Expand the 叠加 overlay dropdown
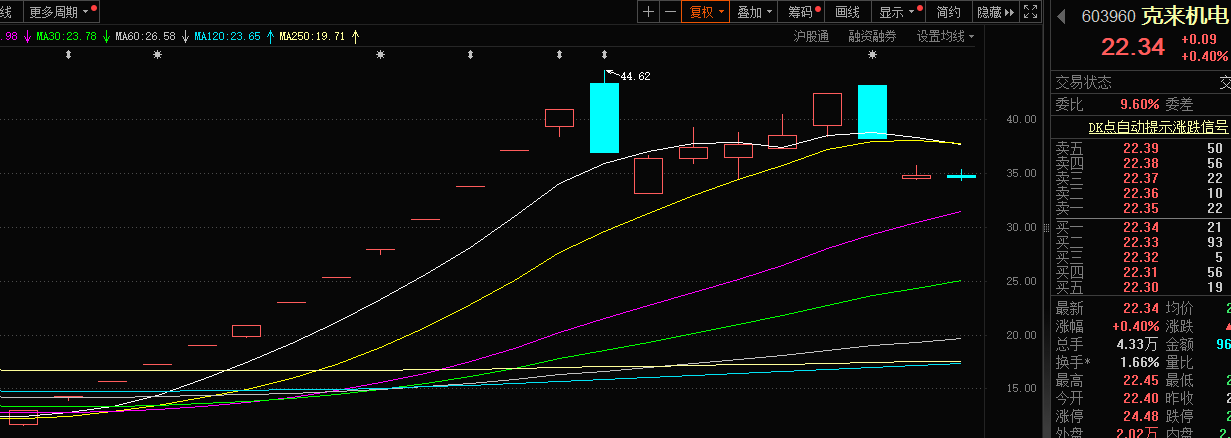The image size is (1231, 438). click(755, 12)
